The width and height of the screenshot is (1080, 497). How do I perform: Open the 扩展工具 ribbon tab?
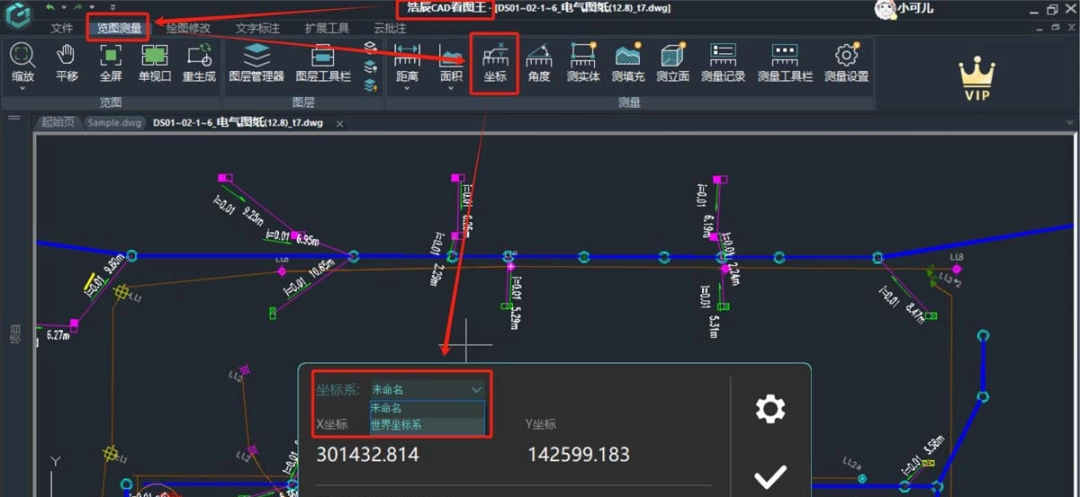(327, 29)
